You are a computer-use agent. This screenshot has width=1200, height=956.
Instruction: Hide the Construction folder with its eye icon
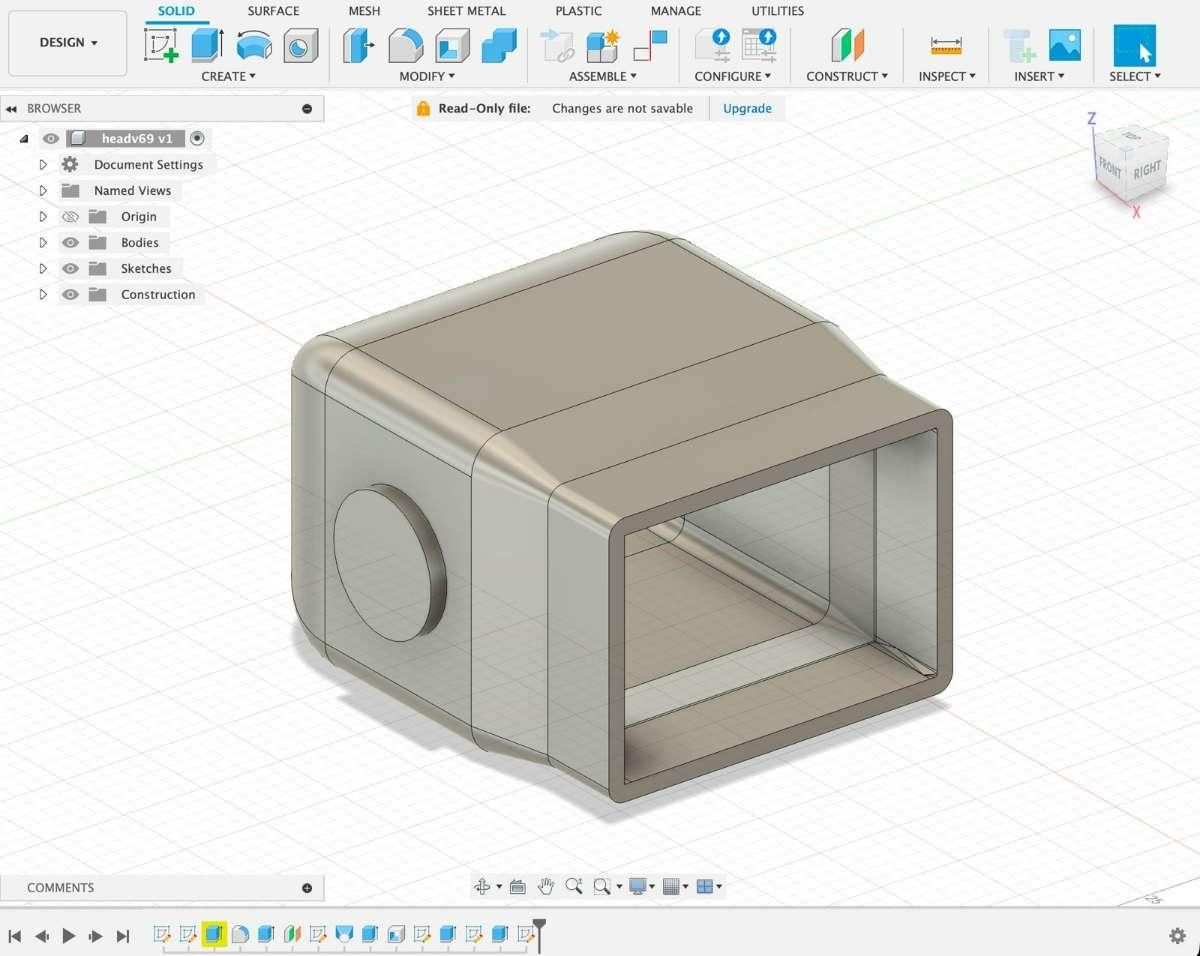point(70,294)
